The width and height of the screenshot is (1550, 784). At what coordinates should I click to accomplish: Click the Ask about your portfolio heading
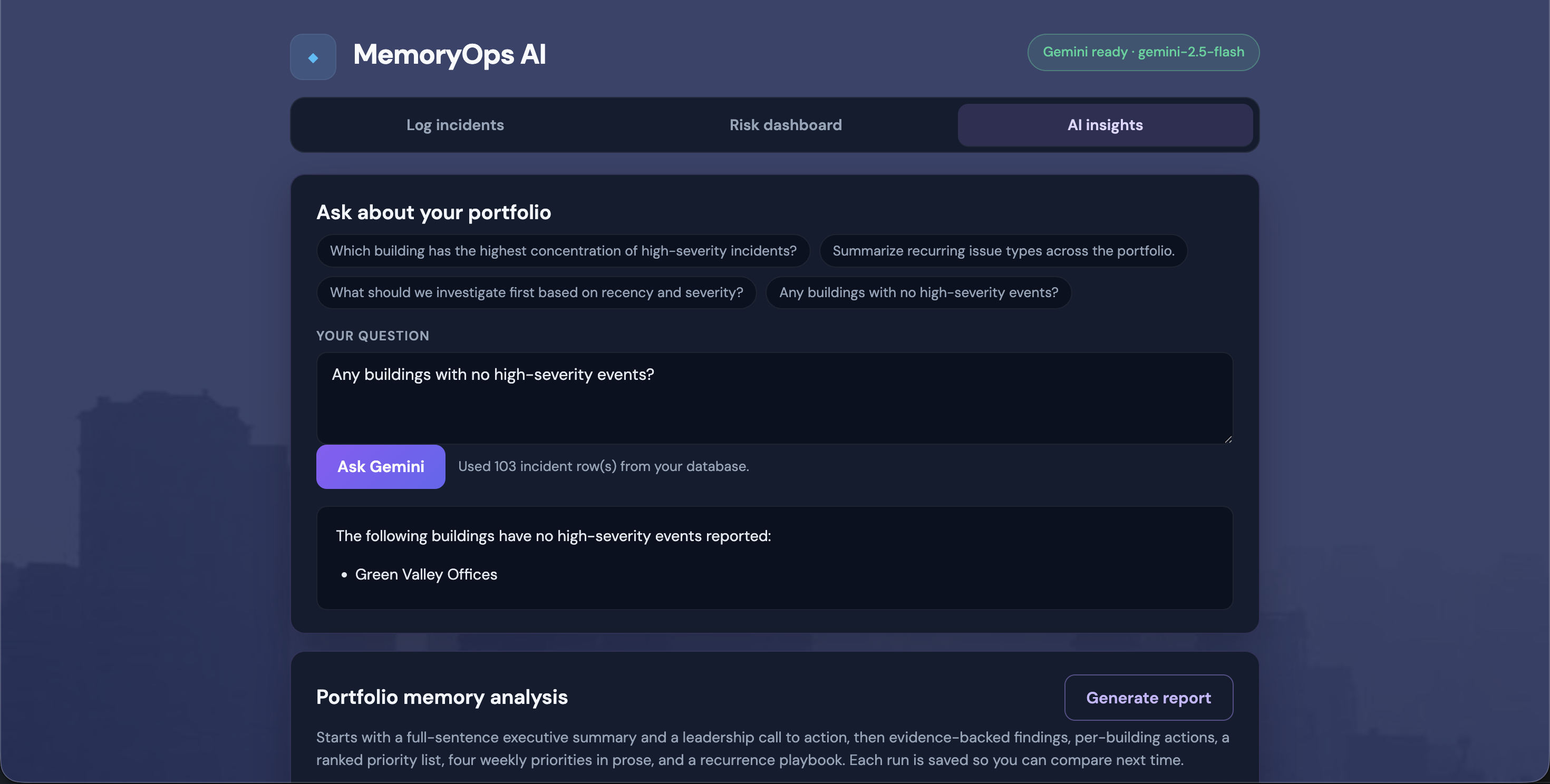(x=433, y=212)
